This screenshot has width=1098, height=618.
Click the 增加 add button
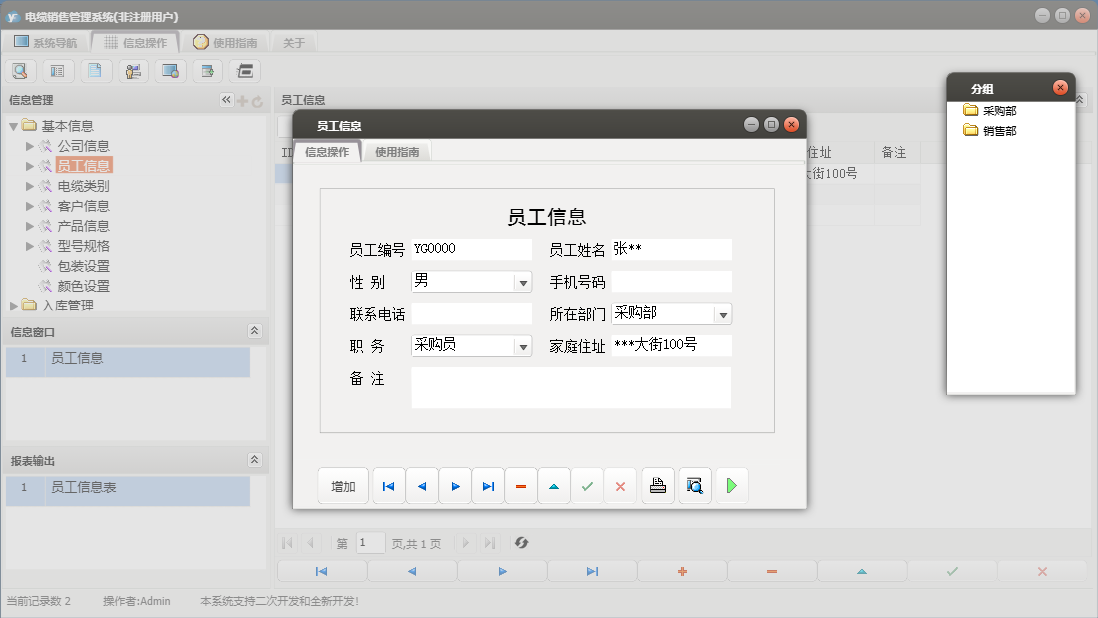[343, 485]
